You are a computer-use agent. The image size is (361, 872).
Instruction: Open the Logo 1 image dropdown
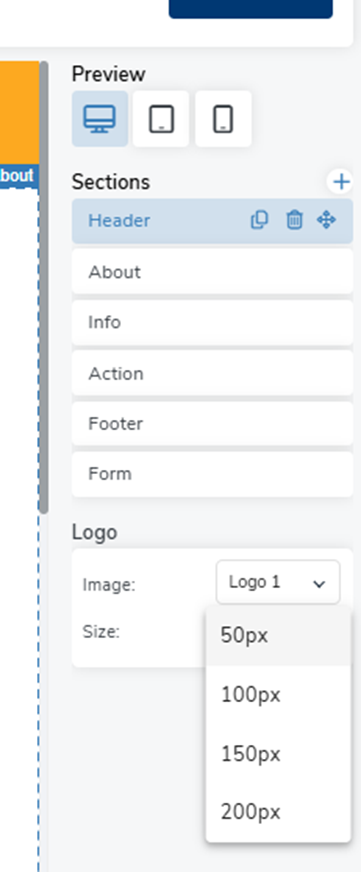click(x=278, y=582)
